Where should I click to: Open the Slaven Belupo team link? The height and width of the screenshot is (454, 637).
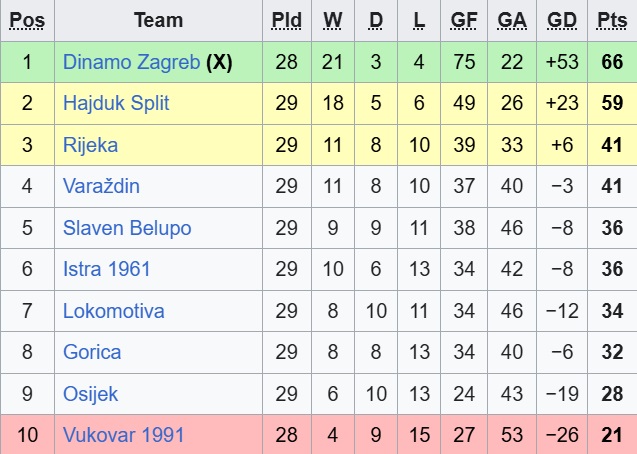[127, 228]
